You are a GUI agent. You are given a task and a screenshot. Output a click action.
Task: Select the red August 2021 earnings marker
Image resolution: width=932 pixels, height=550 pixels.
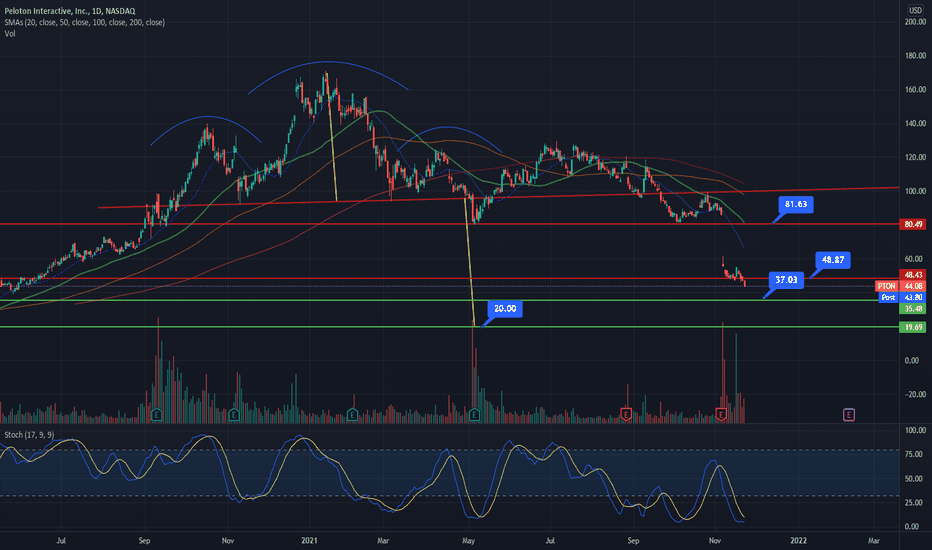coord(626,414)
